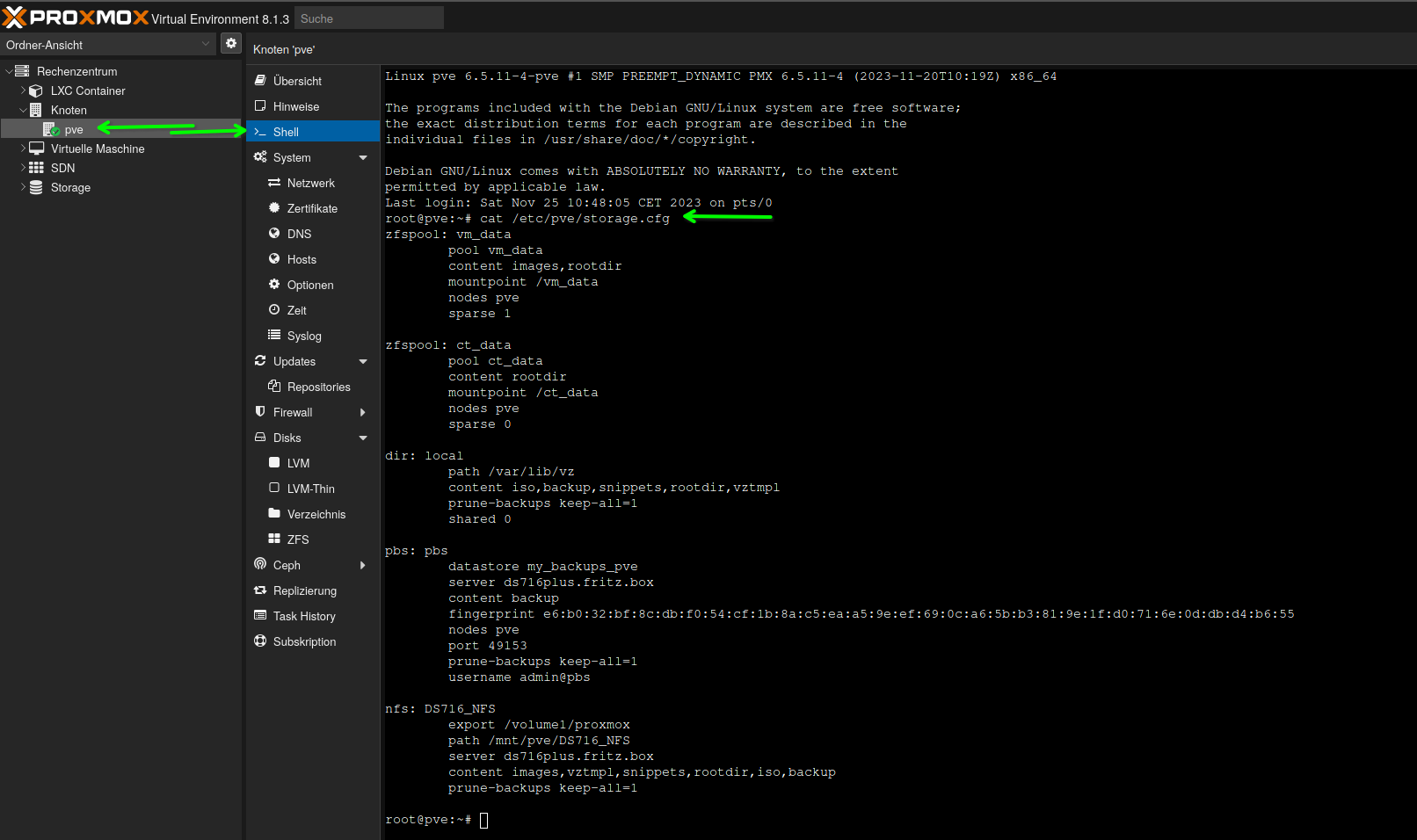Click the SDN grid icon
The height and width of the screenshot is (840, 1417).
(x=36, y=168)
